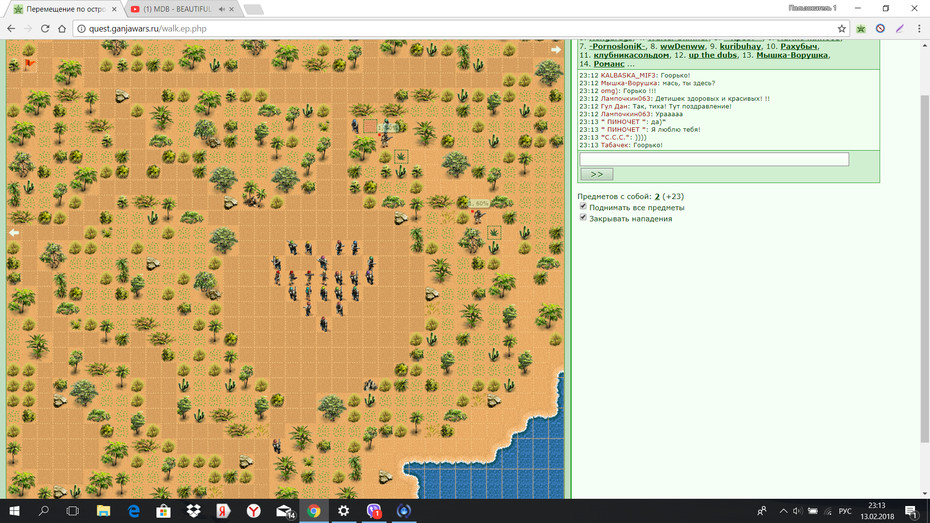
Task: Open player link Романс
Action: pyautogui.click(x=609, y=64)
